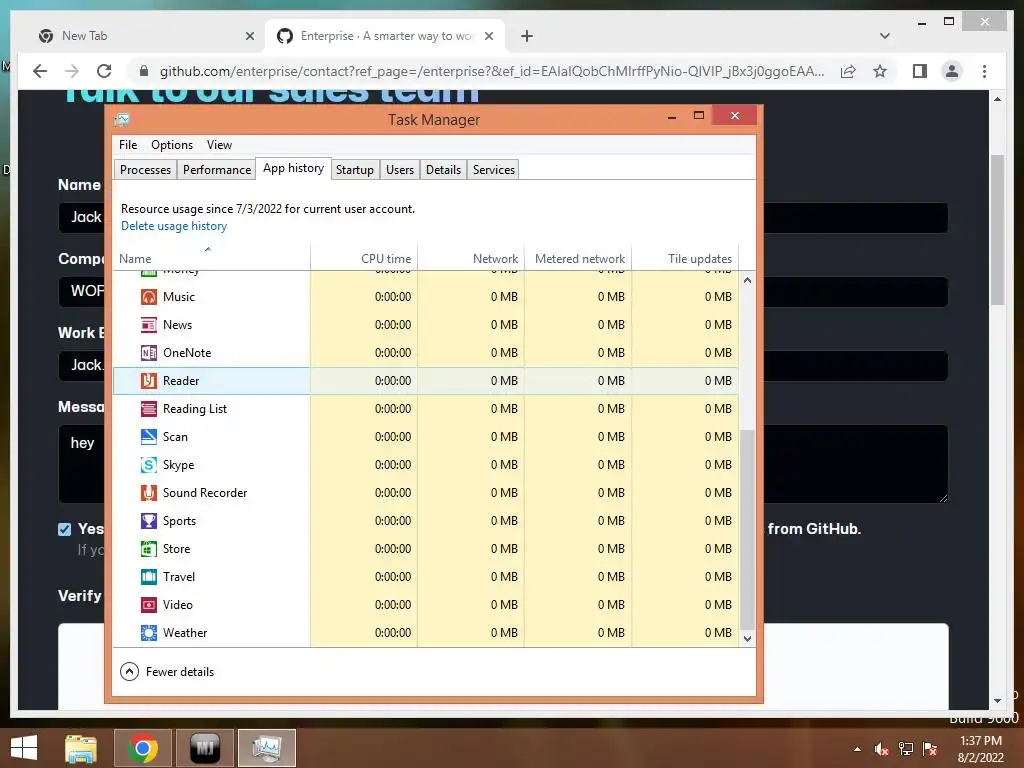This screenshot has width=1024, height=768.
Task: Open Chrome side panel
Action: 920,71
